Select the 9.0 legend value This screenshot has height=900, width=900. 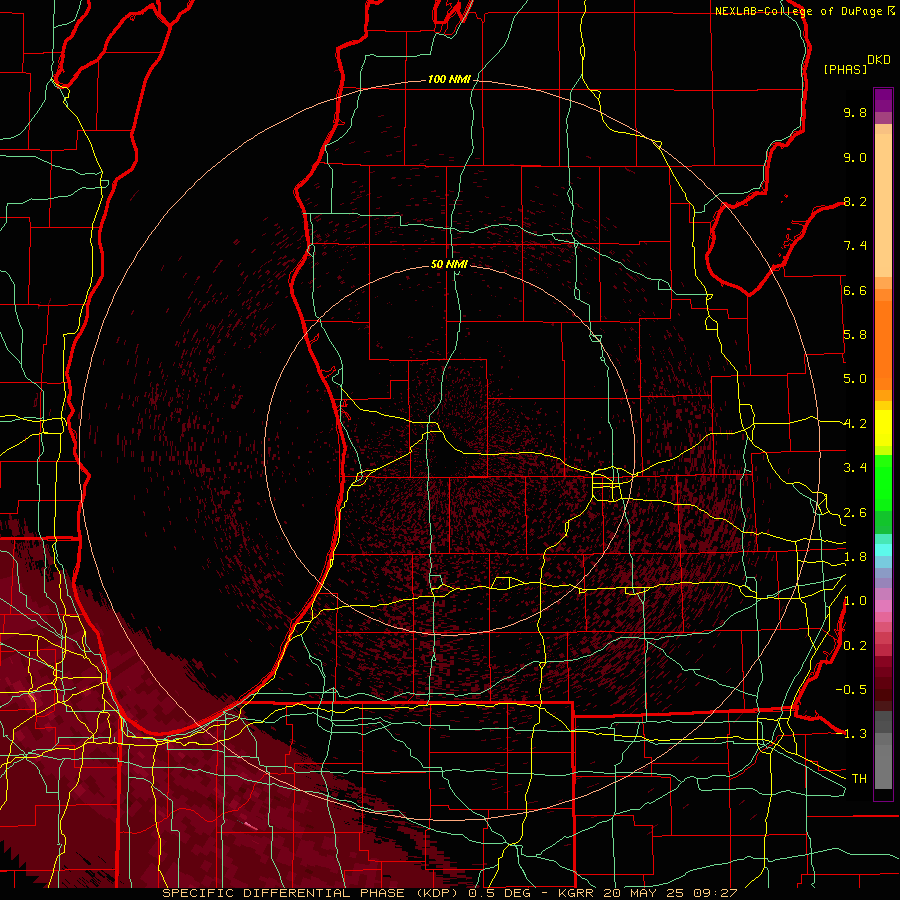tap(855, 157)
